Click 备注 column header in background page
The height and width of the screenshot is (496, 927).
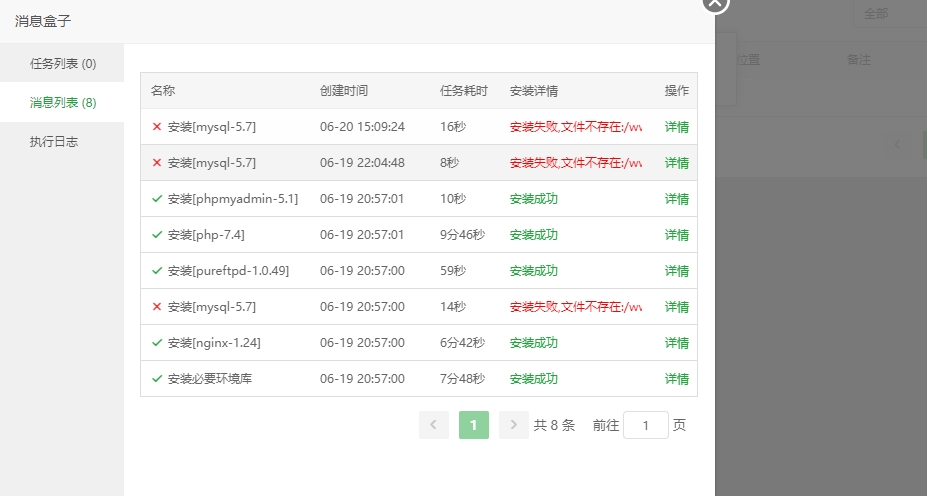point(858,60)
